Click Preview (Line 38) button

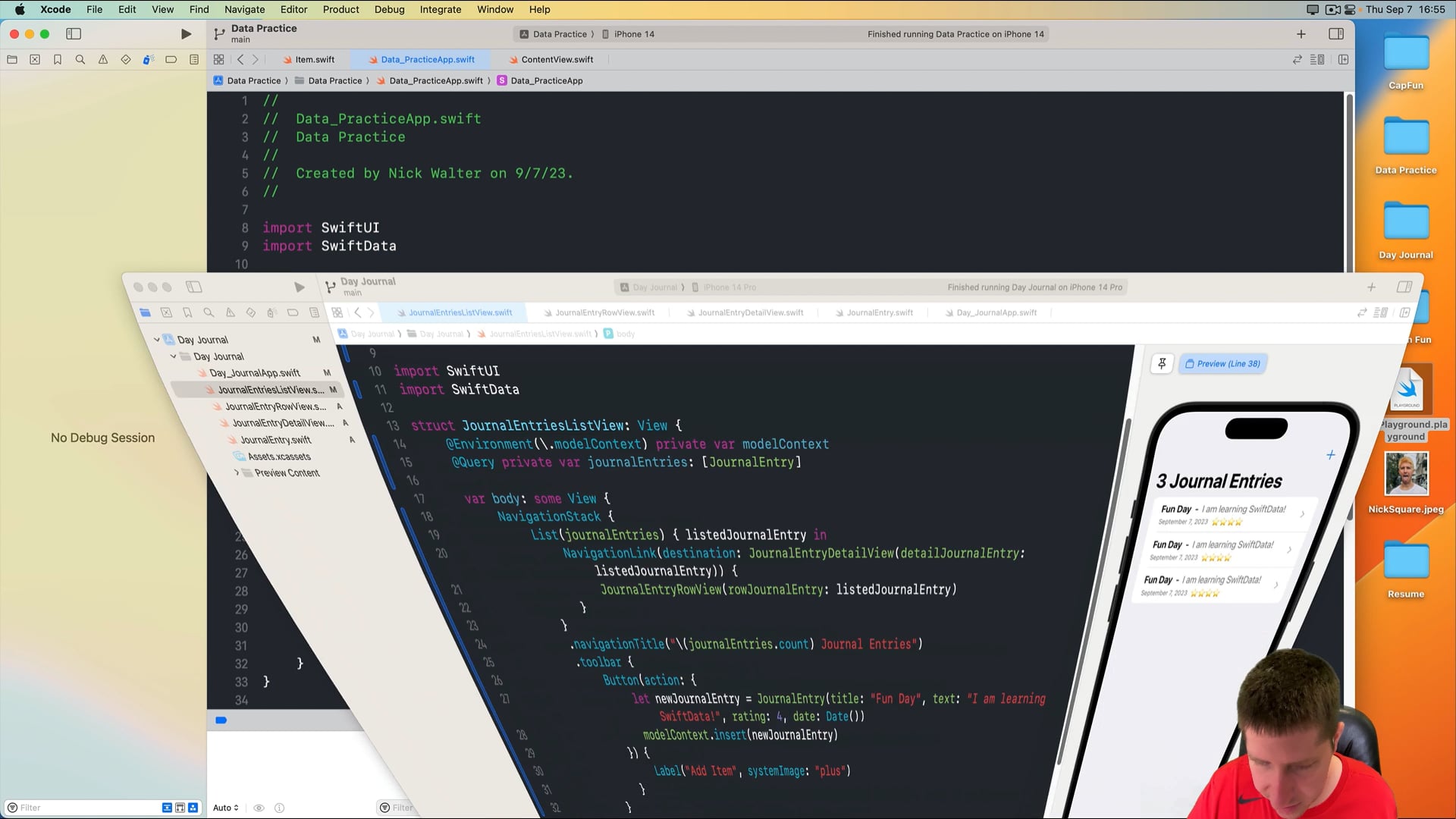[x=1222, y=364]
